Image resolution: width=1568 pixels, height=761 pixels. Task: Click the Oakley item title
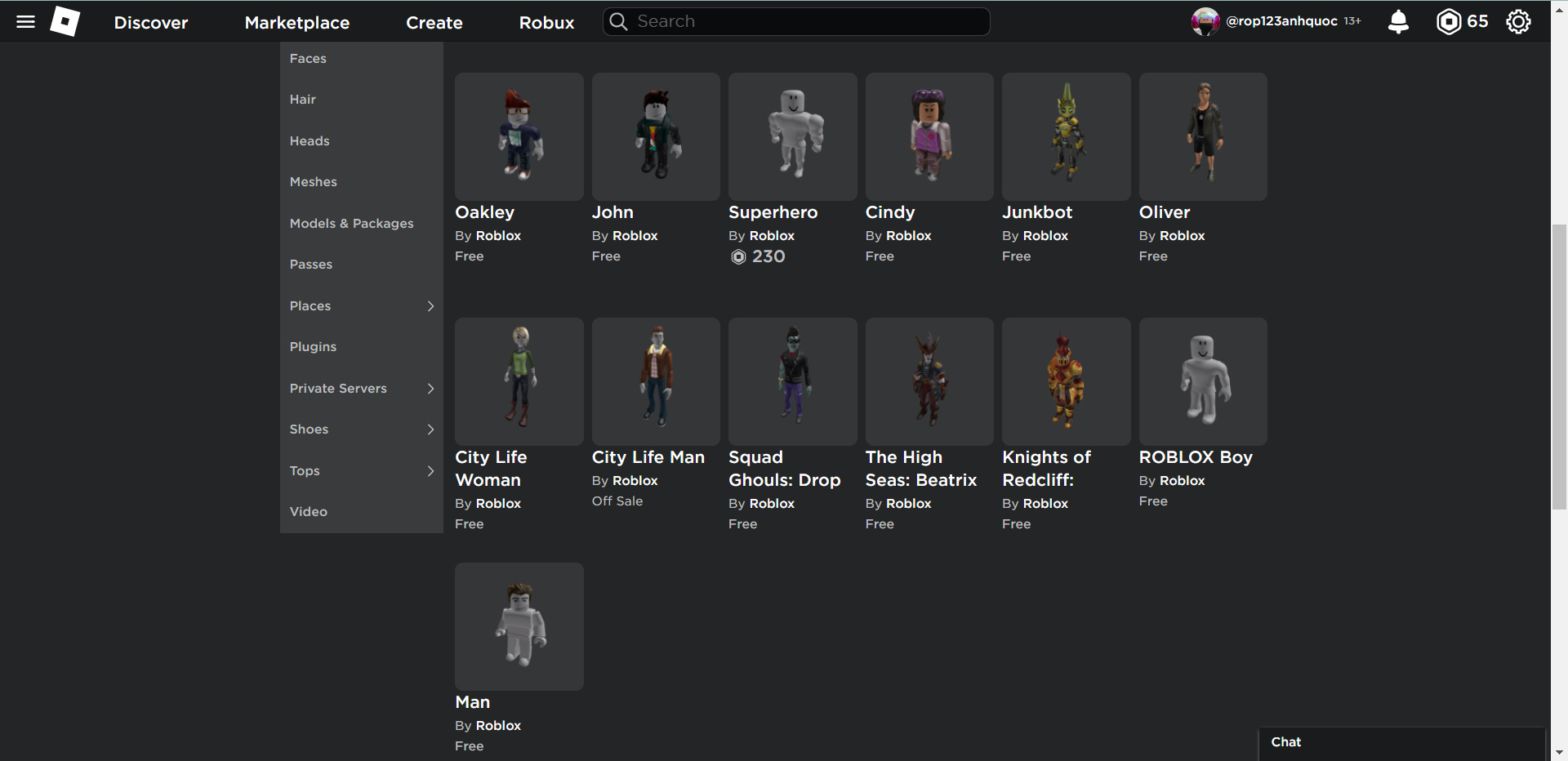point(484,213)
